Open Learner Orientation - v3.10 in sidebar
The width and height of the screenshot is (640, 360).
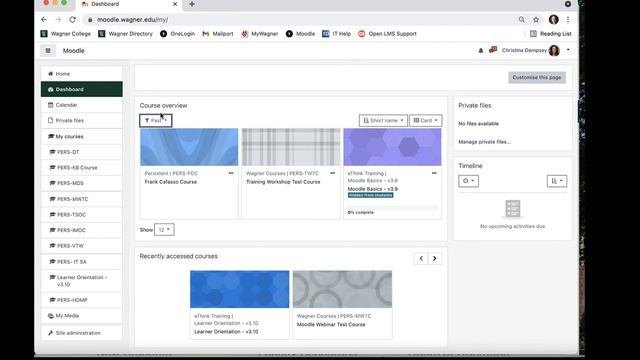(82, 281)
